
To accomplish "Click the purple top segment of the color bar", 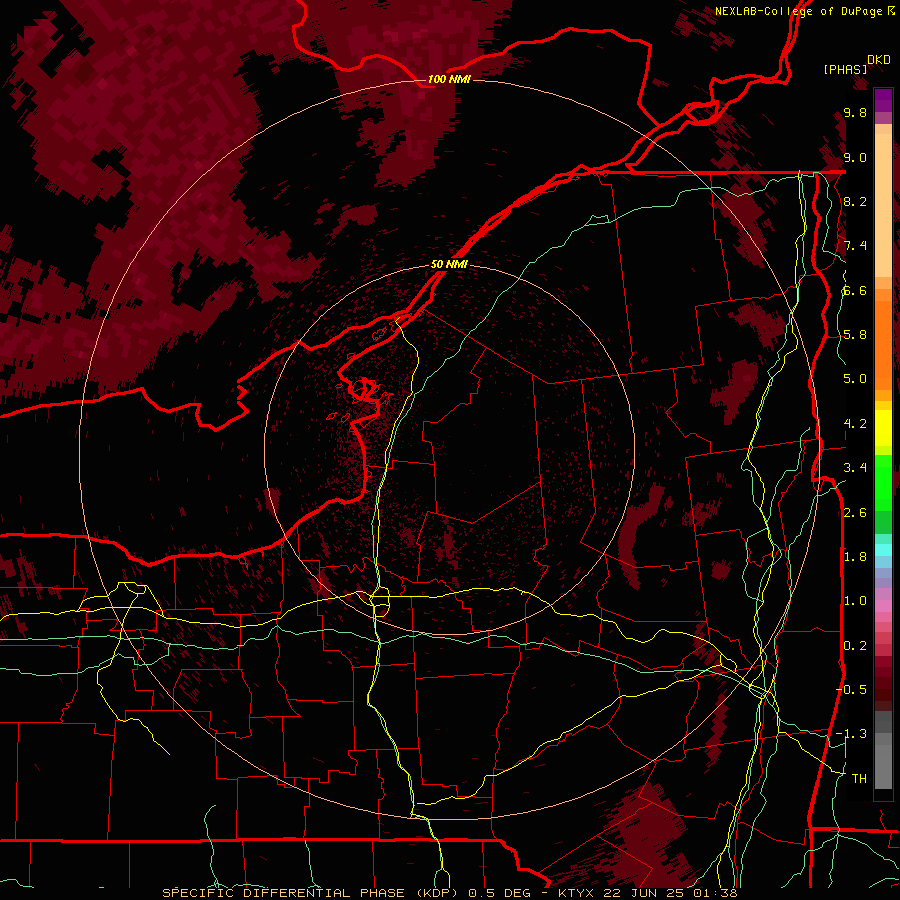I will coord(883,100).
